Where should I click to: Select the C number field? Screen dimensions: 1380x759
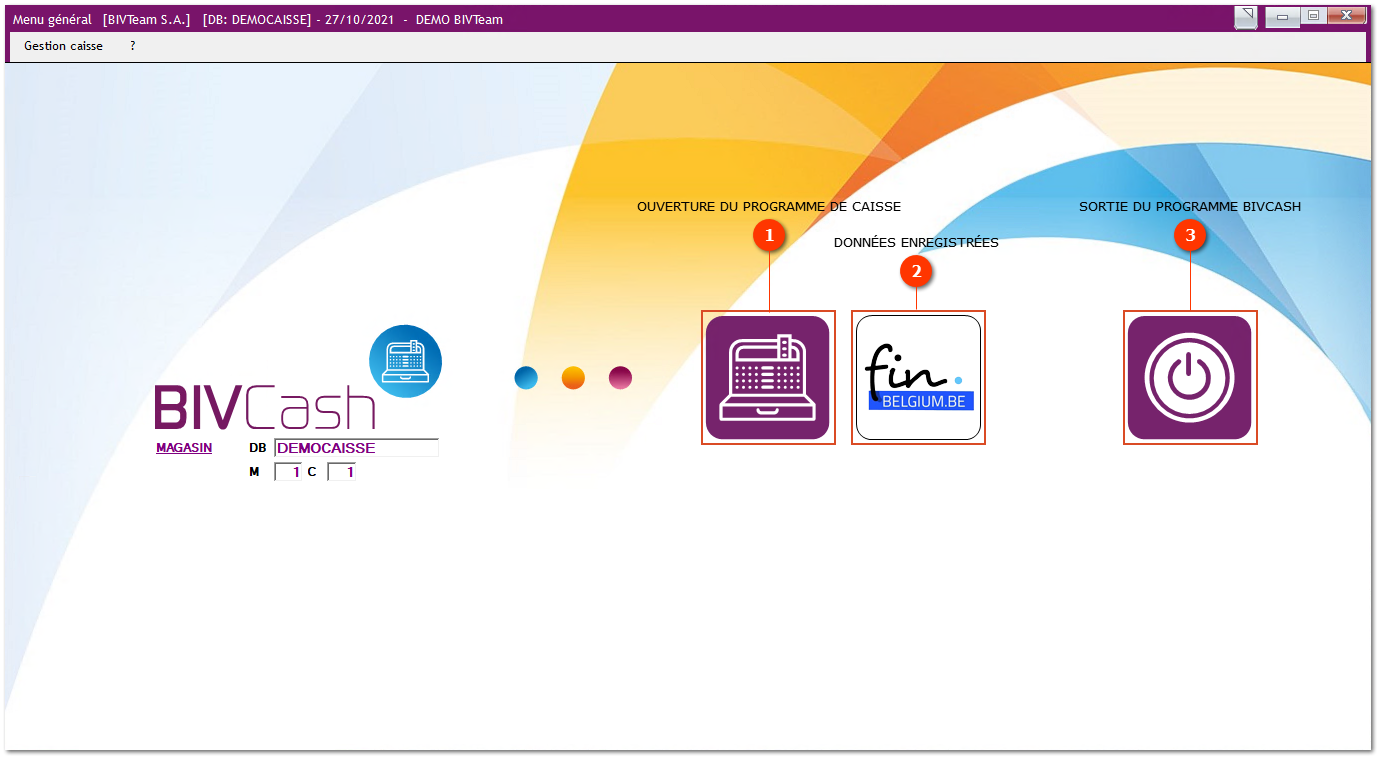click(342, 472)
